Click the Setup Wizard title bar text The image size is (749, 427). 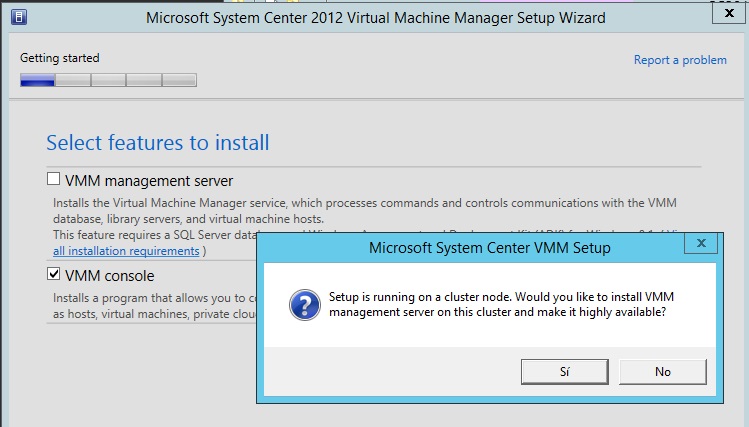tap(375, 18)
